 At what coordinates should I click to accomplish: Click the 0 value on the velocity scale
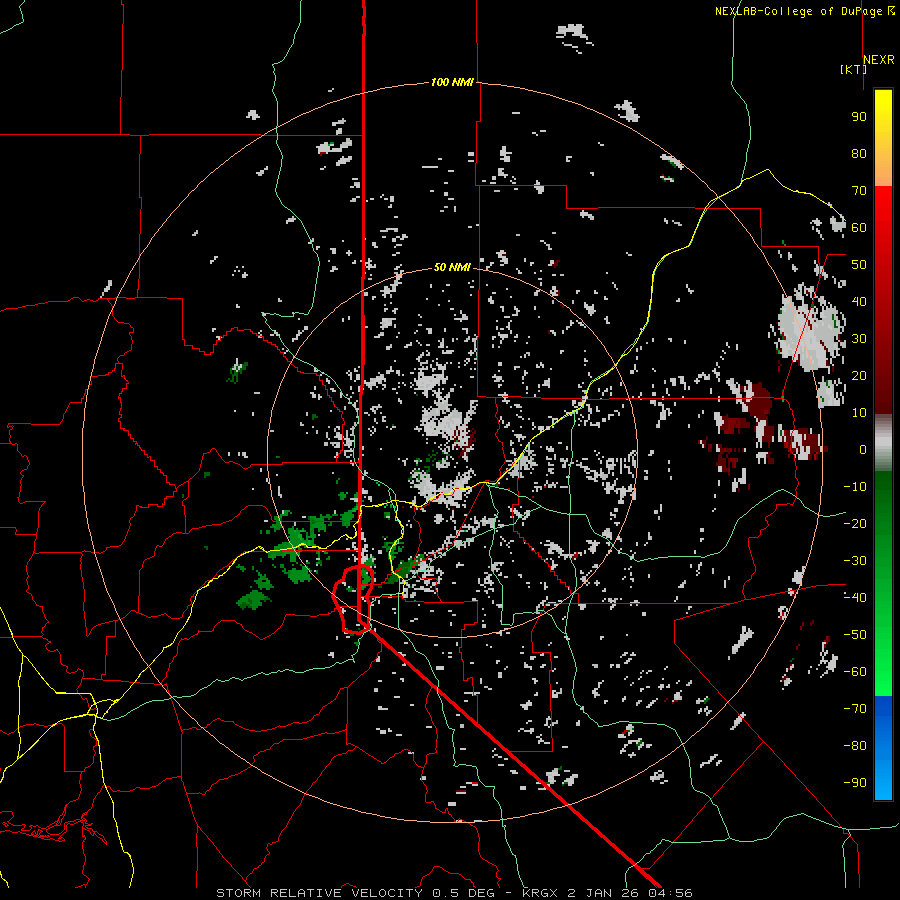click(x=863, y=450)
